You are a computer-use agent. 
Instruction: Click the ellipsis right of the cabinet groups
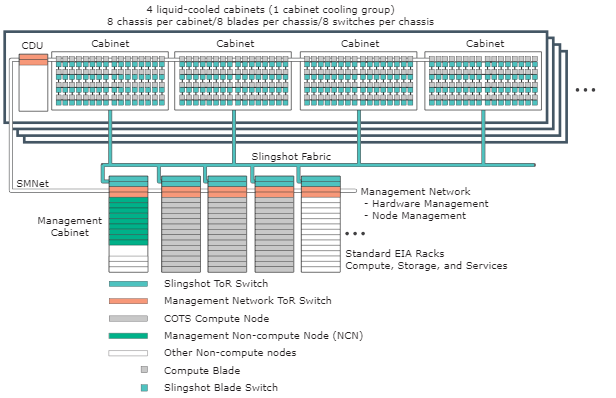tap(585, 90)
